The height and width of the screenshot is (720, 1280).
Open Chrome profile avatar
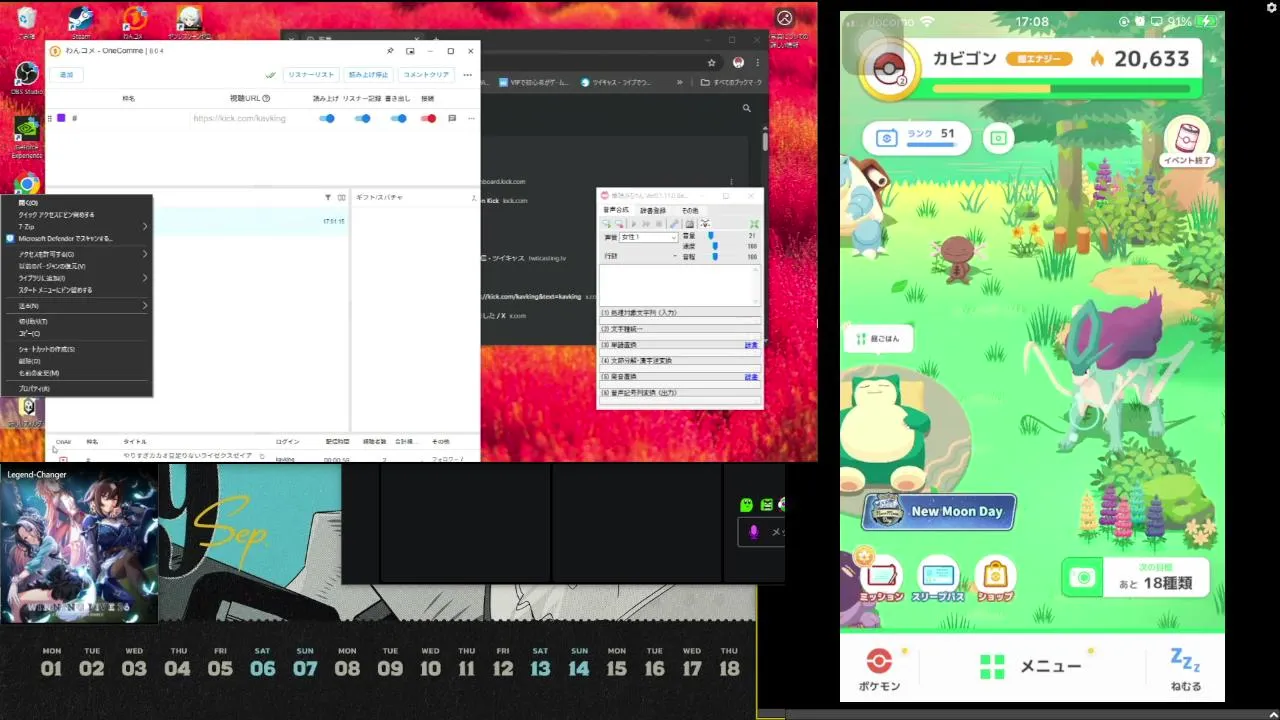tap(738, 62)
